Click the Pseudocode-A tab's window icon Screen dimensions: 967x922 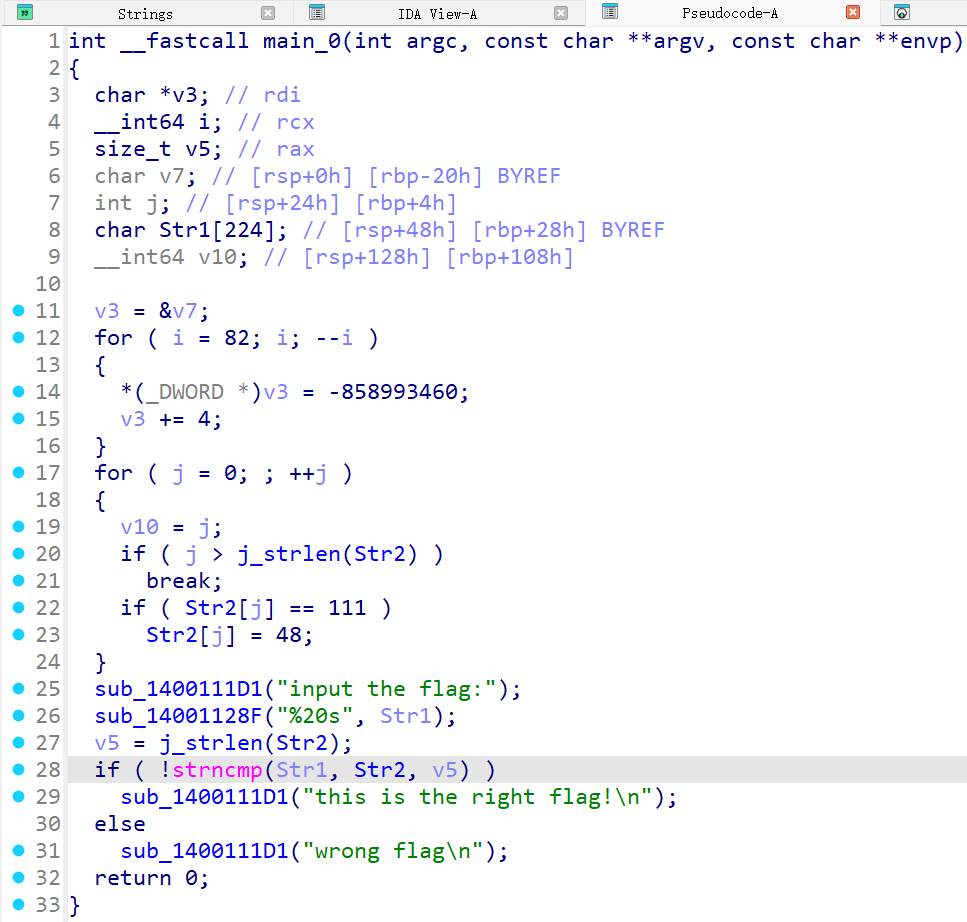coord(609,13)
